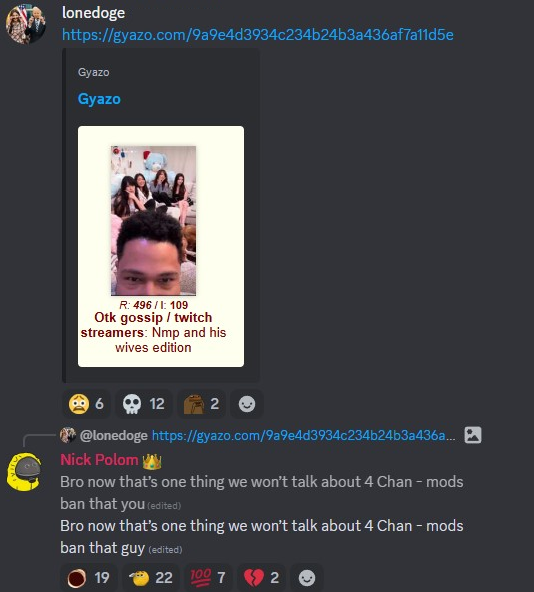Open the truncated gyazo link in reply preview
This screenshot has width=534, height=592.
click(x=304, y=435)
